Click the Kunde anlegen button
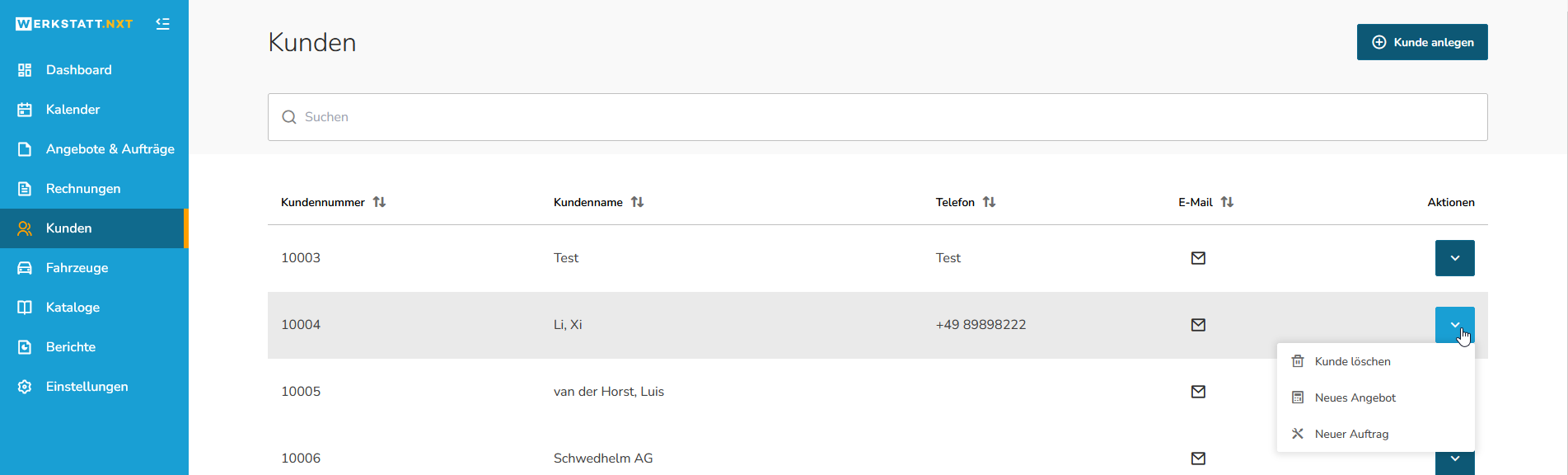 (x=1421, y=42)
